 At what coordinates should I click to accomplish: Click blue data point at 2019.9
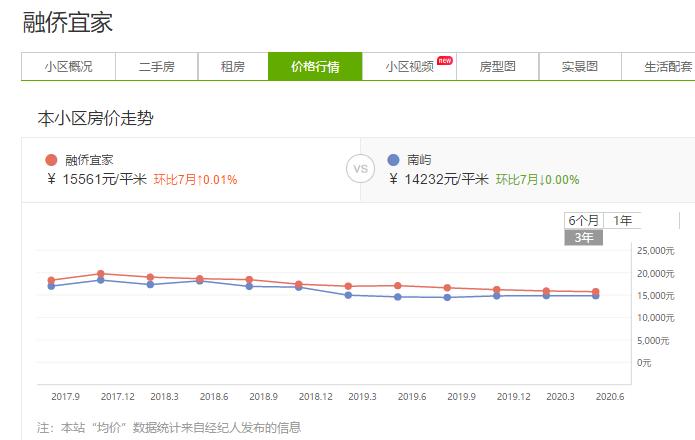click(448, 298)
